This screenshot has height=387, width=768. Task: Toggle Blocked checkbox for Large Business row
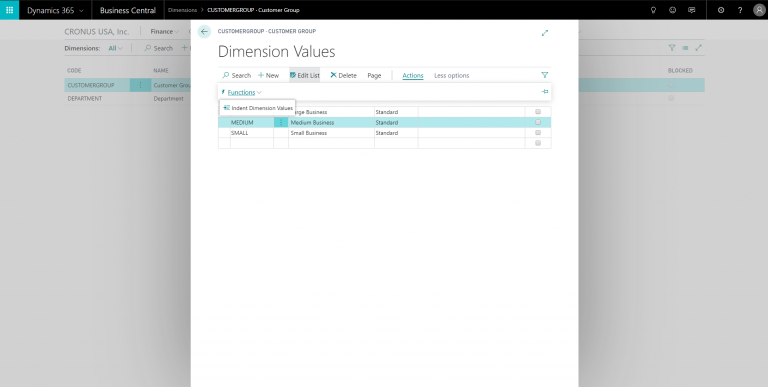(x=538, y=112)
